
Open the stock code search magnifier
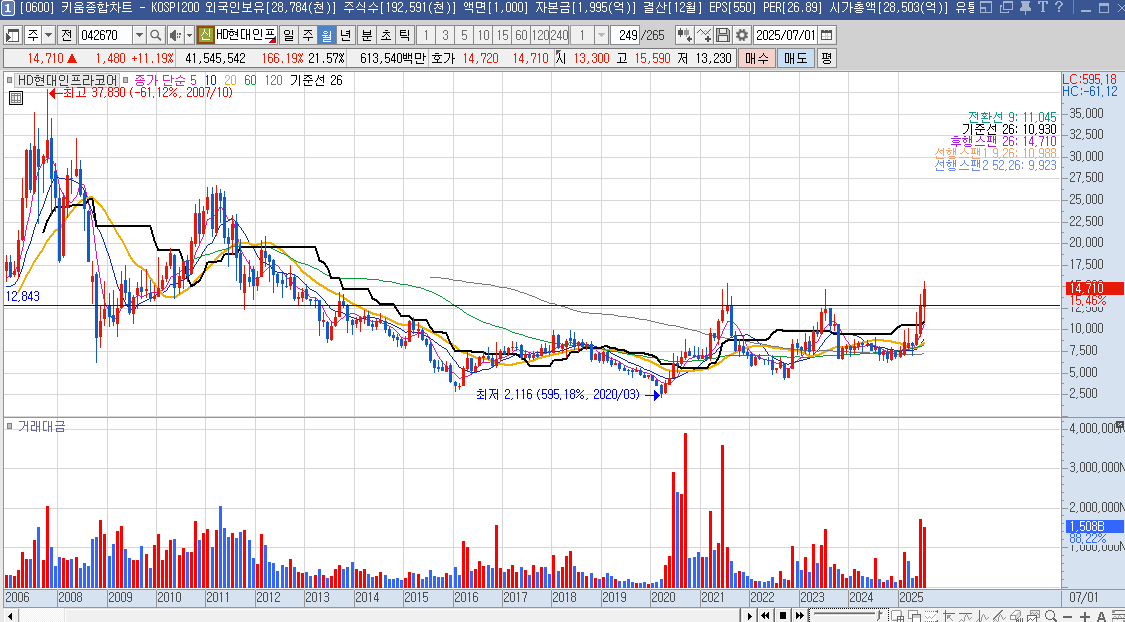pos(155,35)
